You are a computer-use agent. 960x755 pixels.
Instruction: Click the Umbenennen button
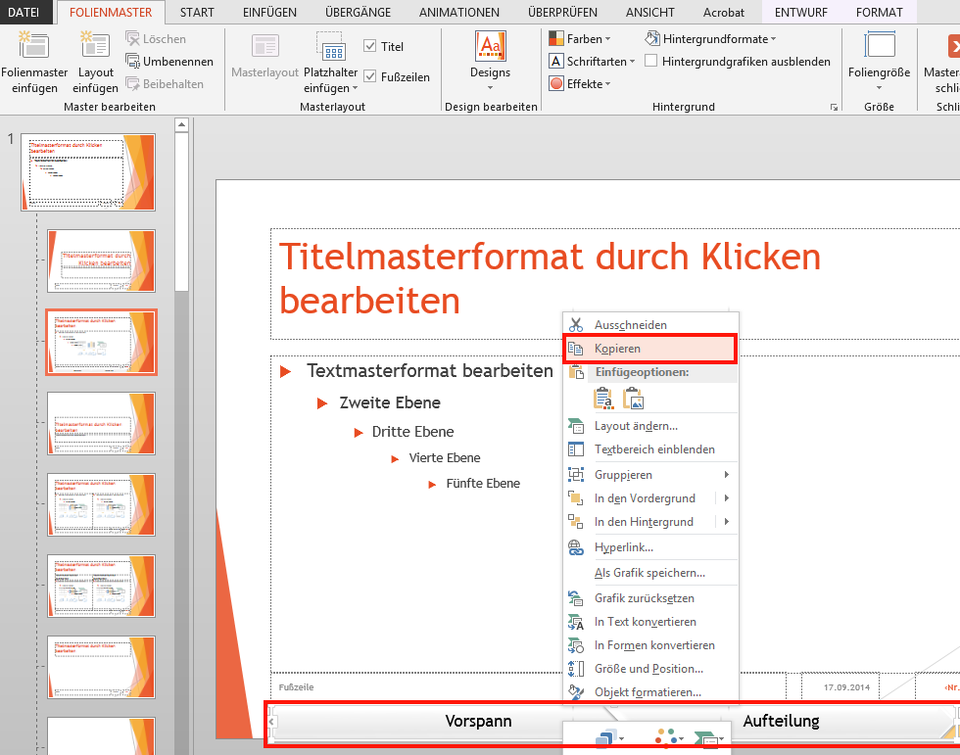pos(169,60)
